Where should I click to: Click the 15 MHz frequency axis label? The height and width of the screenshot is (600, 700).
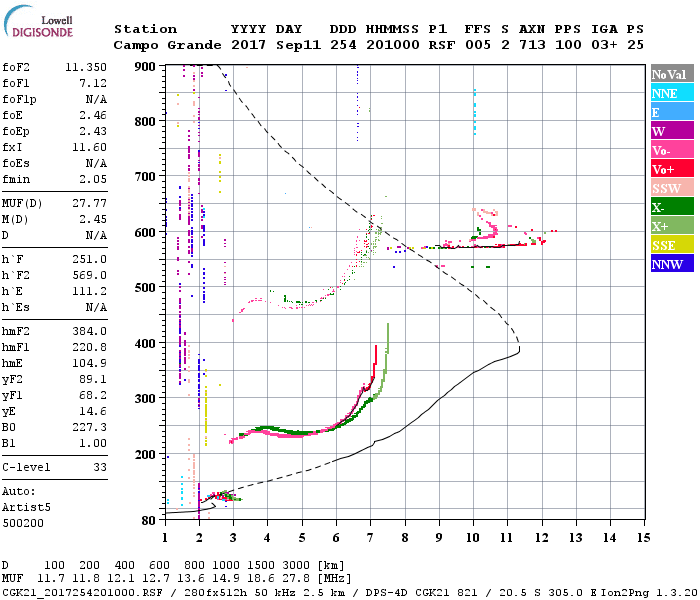click(643, 538)
